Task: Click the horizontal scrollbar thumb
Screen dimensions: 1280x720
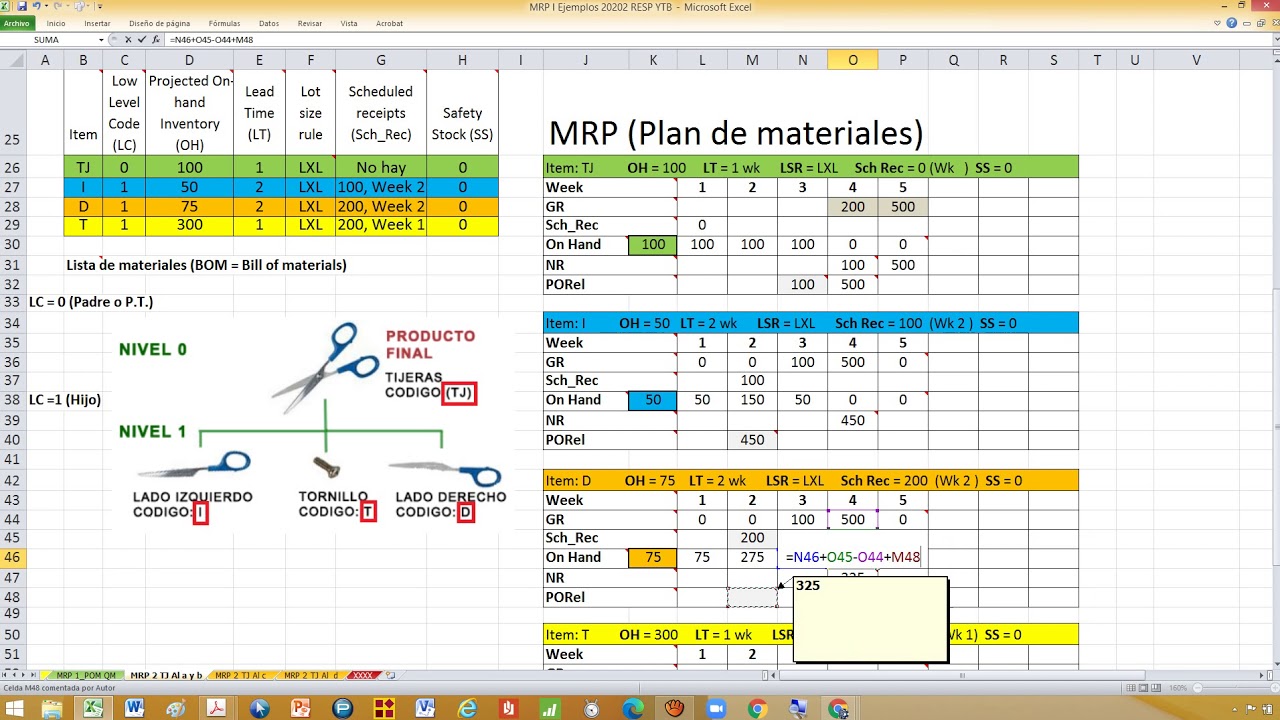Action: click(962, 675)
